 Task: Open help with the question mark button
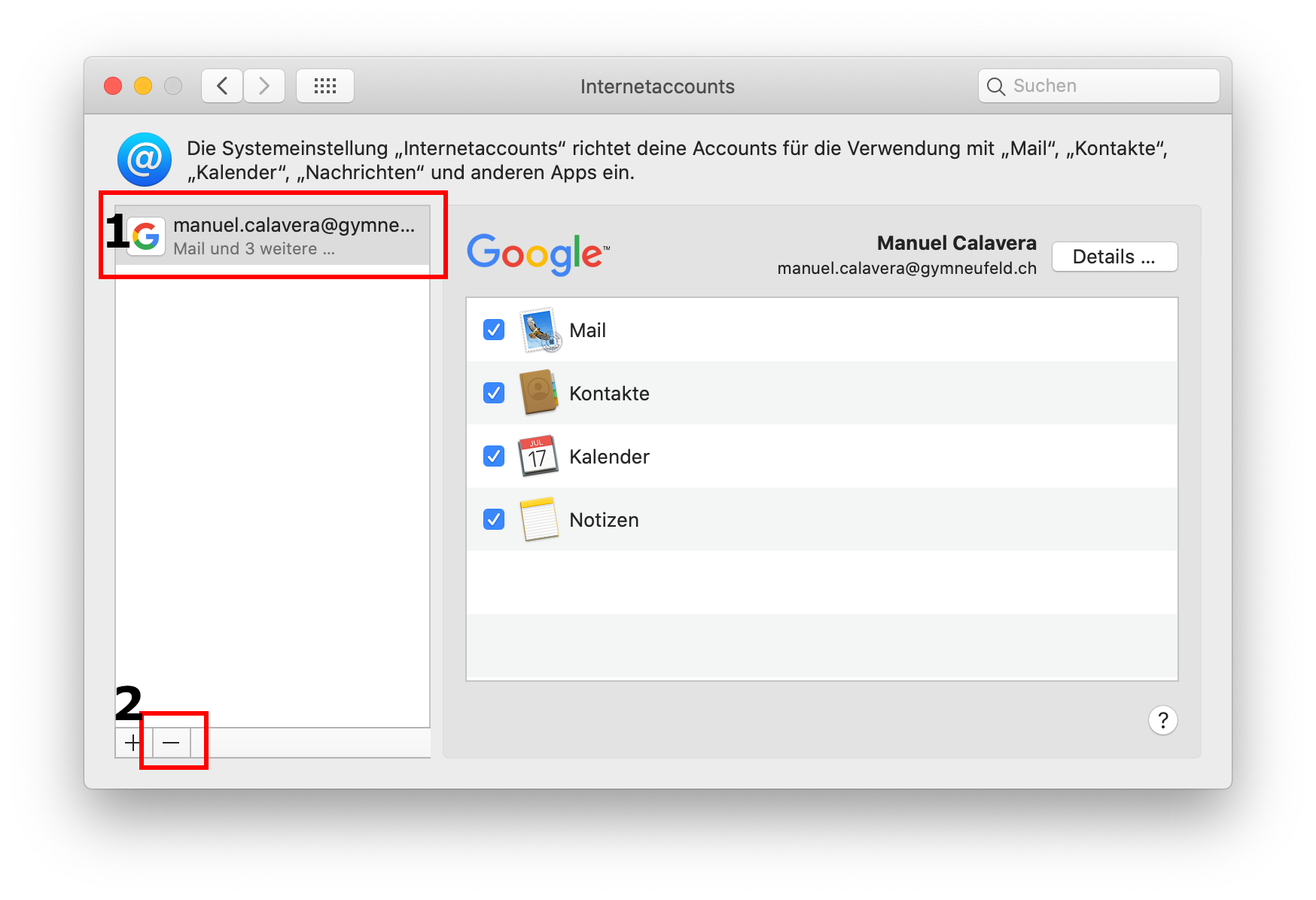click(1162, 720)
